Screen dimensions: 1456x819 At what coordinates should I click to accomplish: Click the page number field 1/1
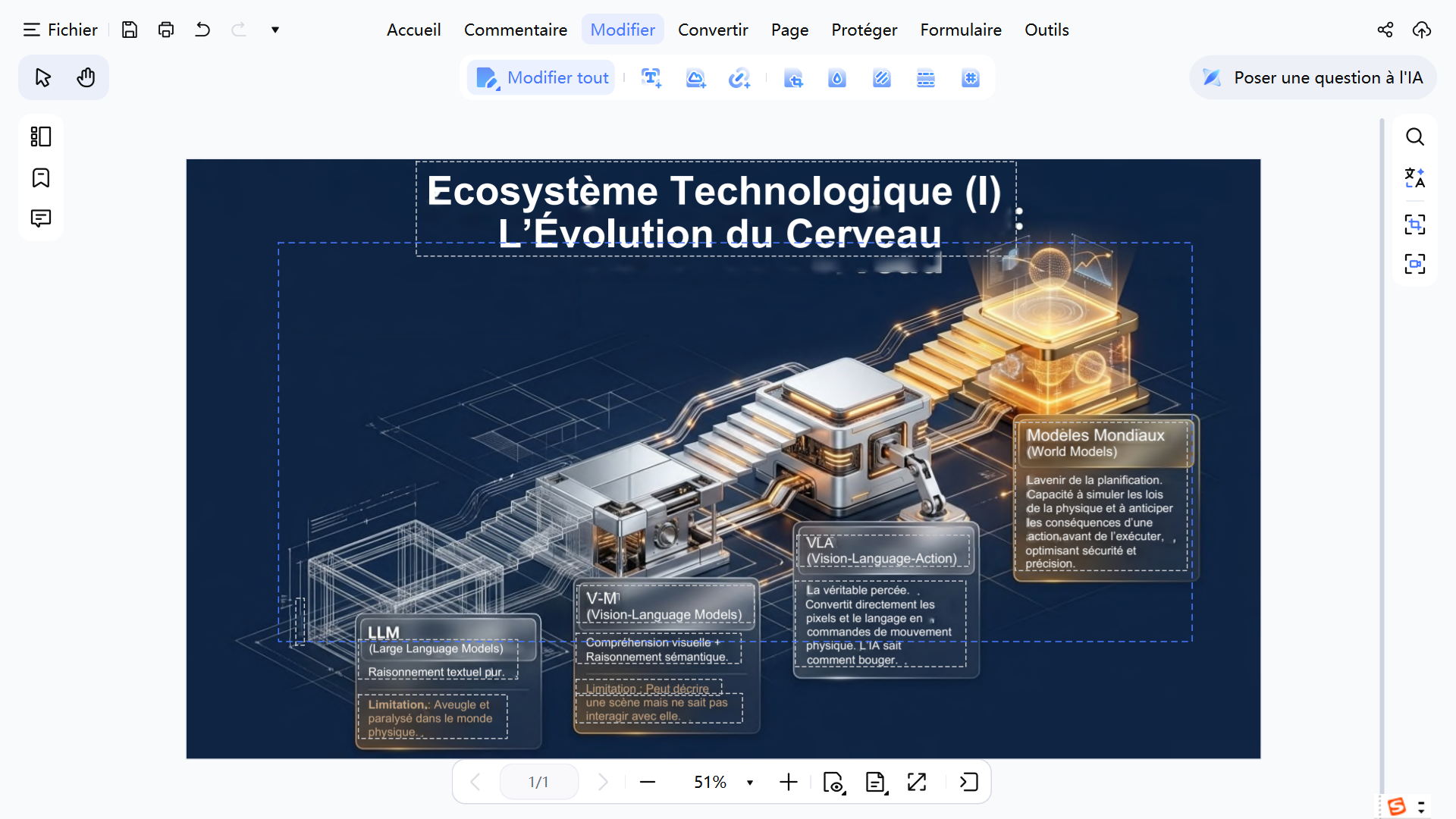click(x=538, y=782)
